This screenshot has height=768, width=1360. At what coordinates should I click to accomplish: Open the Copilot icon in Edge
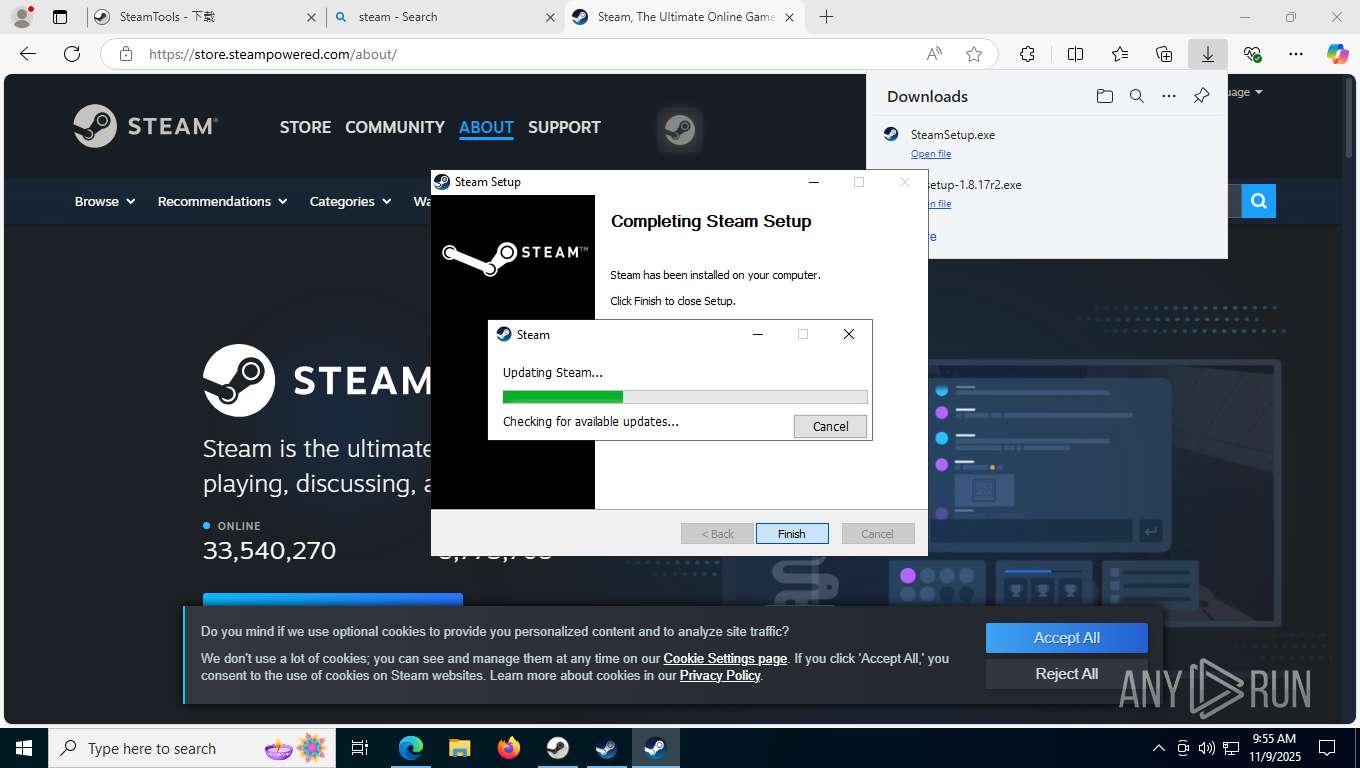coord(1337,54)
